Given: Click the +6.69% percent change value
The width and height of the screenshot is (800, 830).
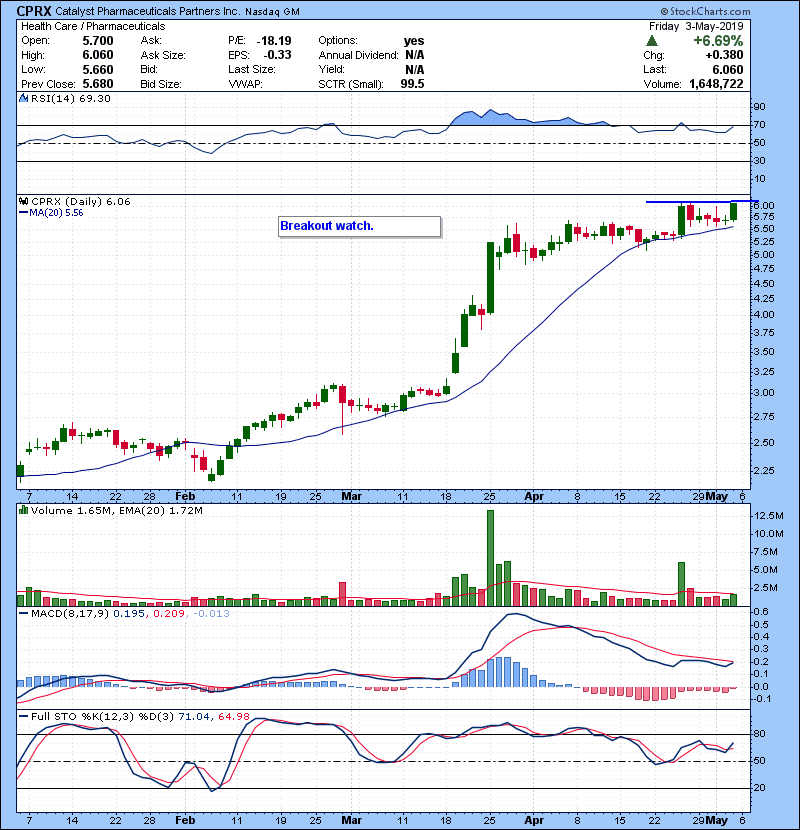Looking at the screenshot, I should 718,41.
